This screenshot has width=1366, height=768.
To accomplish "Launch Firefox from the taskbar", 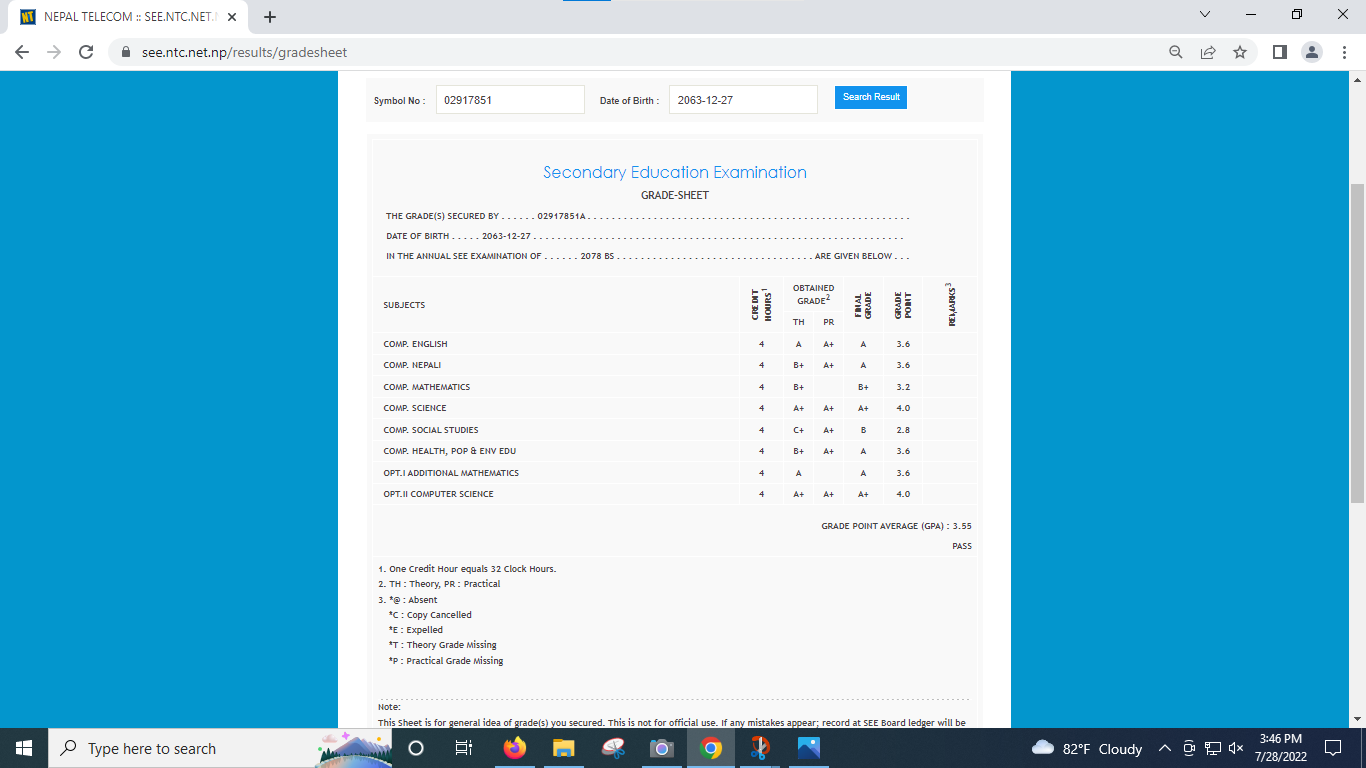I will coord(515,748).
